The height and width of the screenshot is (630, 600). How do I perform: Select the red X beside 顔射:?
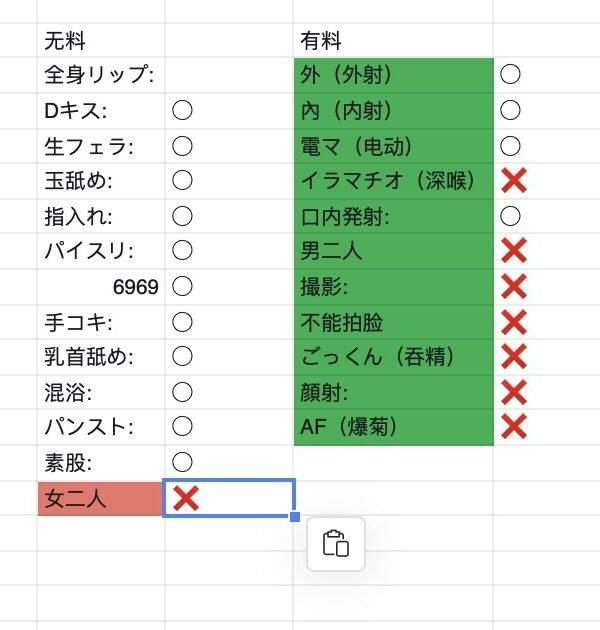[x=513, y=392]
